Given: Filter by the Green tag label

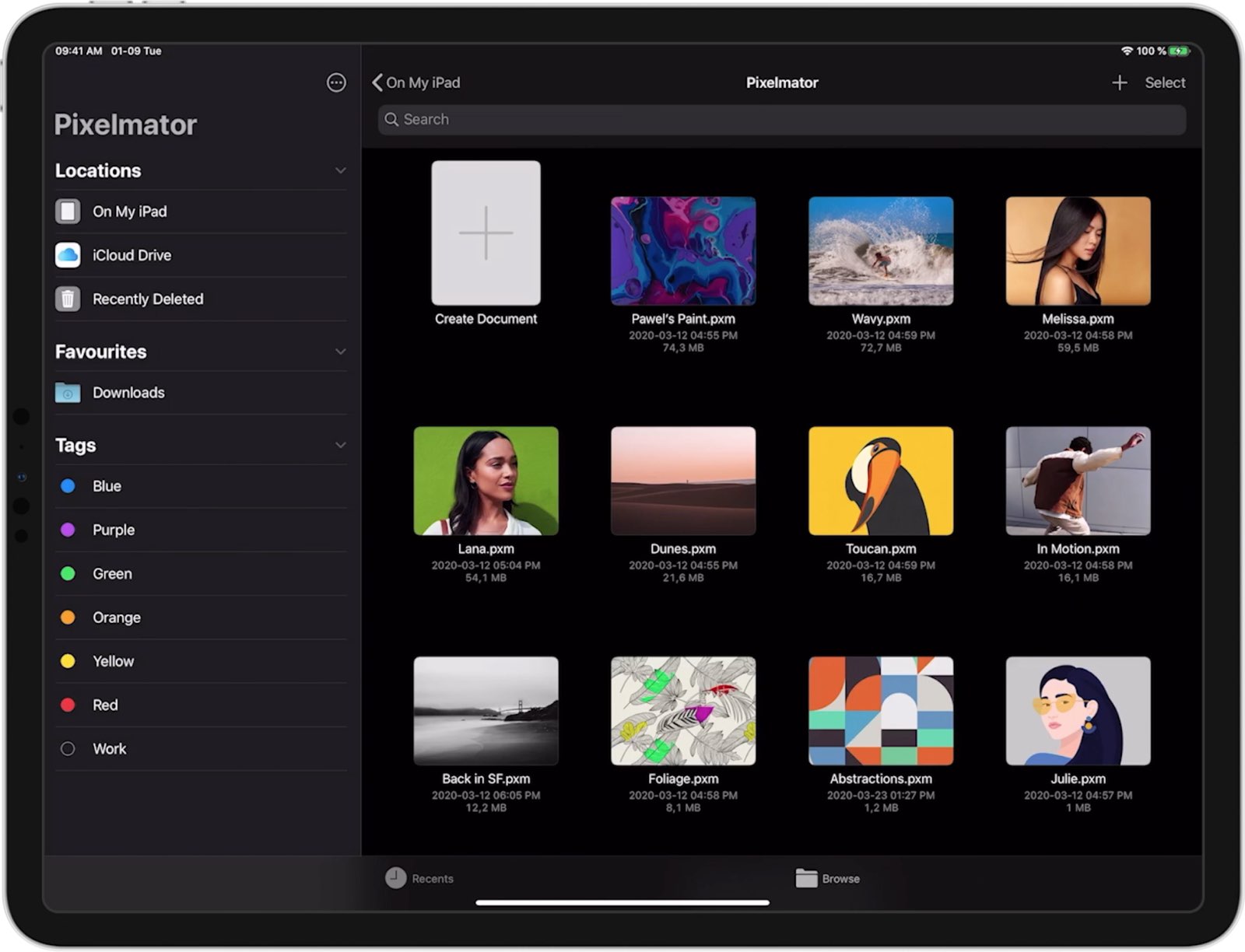Looking at the screenshot, I should click(112, 573).
